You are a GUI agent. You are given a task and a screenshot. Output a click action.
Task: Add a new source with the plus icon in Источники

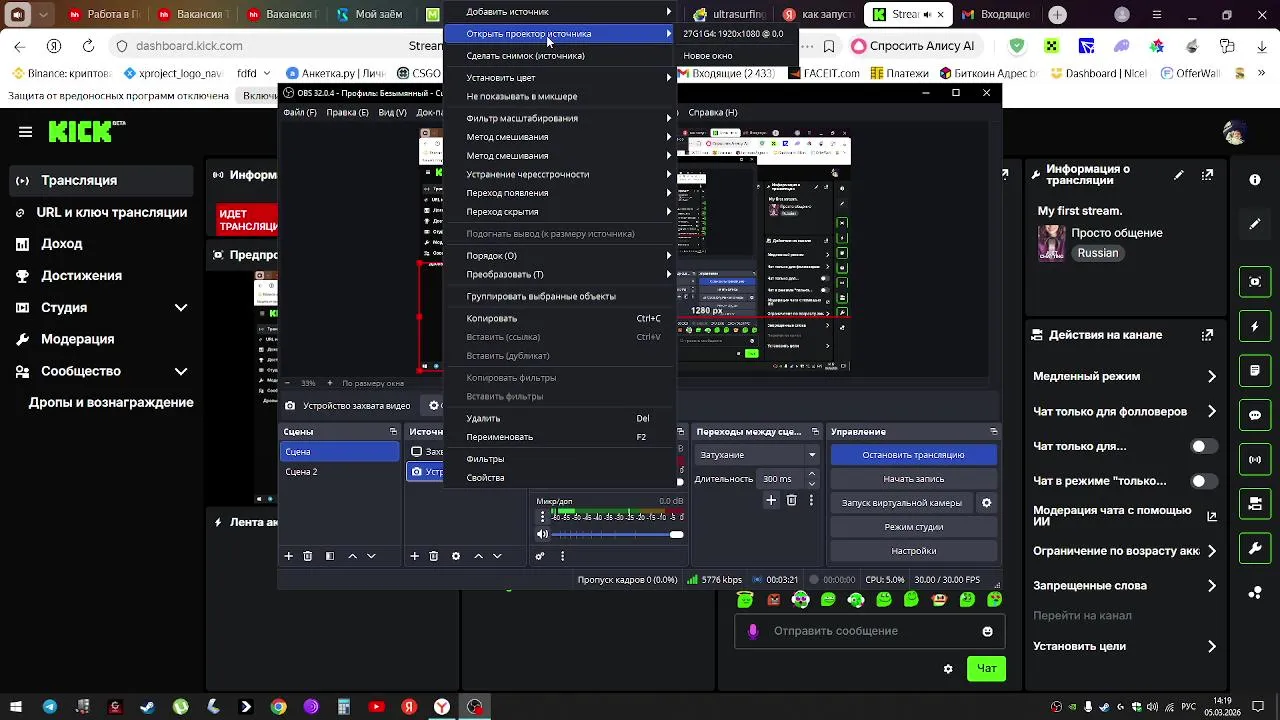pyautogui.click(x=415, y=556)
